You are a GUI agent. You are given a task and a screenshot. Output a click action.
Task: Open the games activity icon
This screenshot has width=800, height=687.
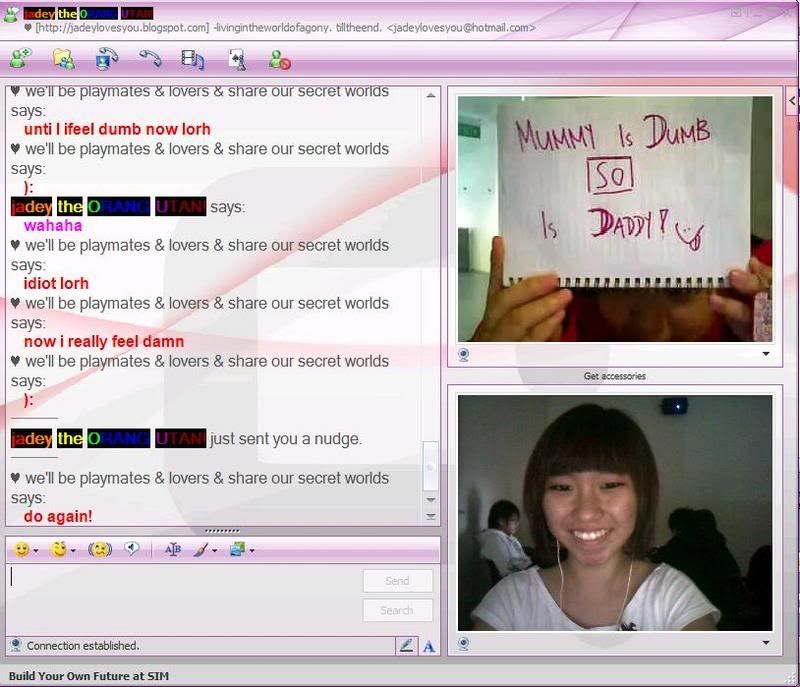click(238, 60)
